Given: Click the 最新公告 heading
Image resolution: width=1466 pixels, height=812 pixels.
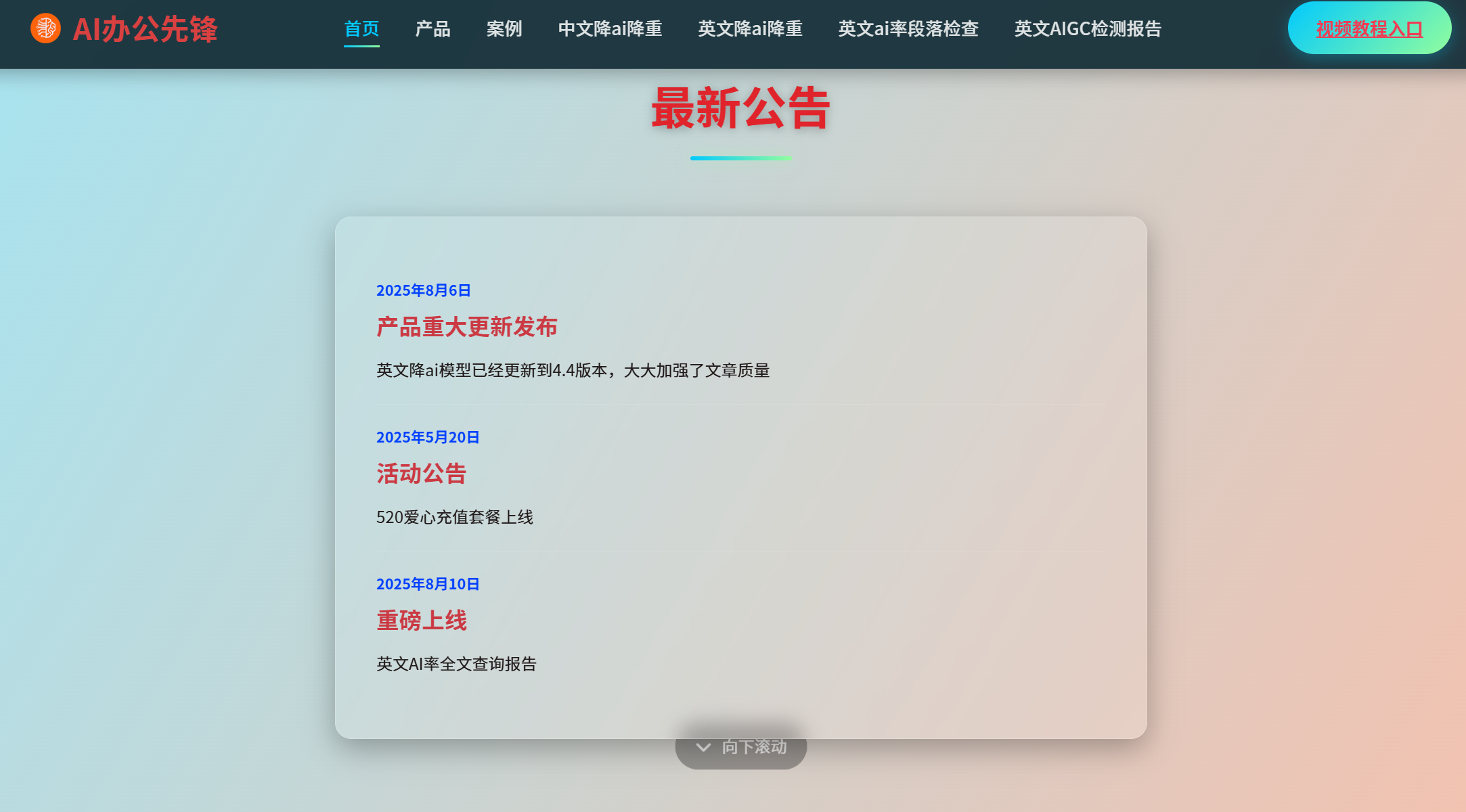Looking at the screenshot, I should (740, 108).
